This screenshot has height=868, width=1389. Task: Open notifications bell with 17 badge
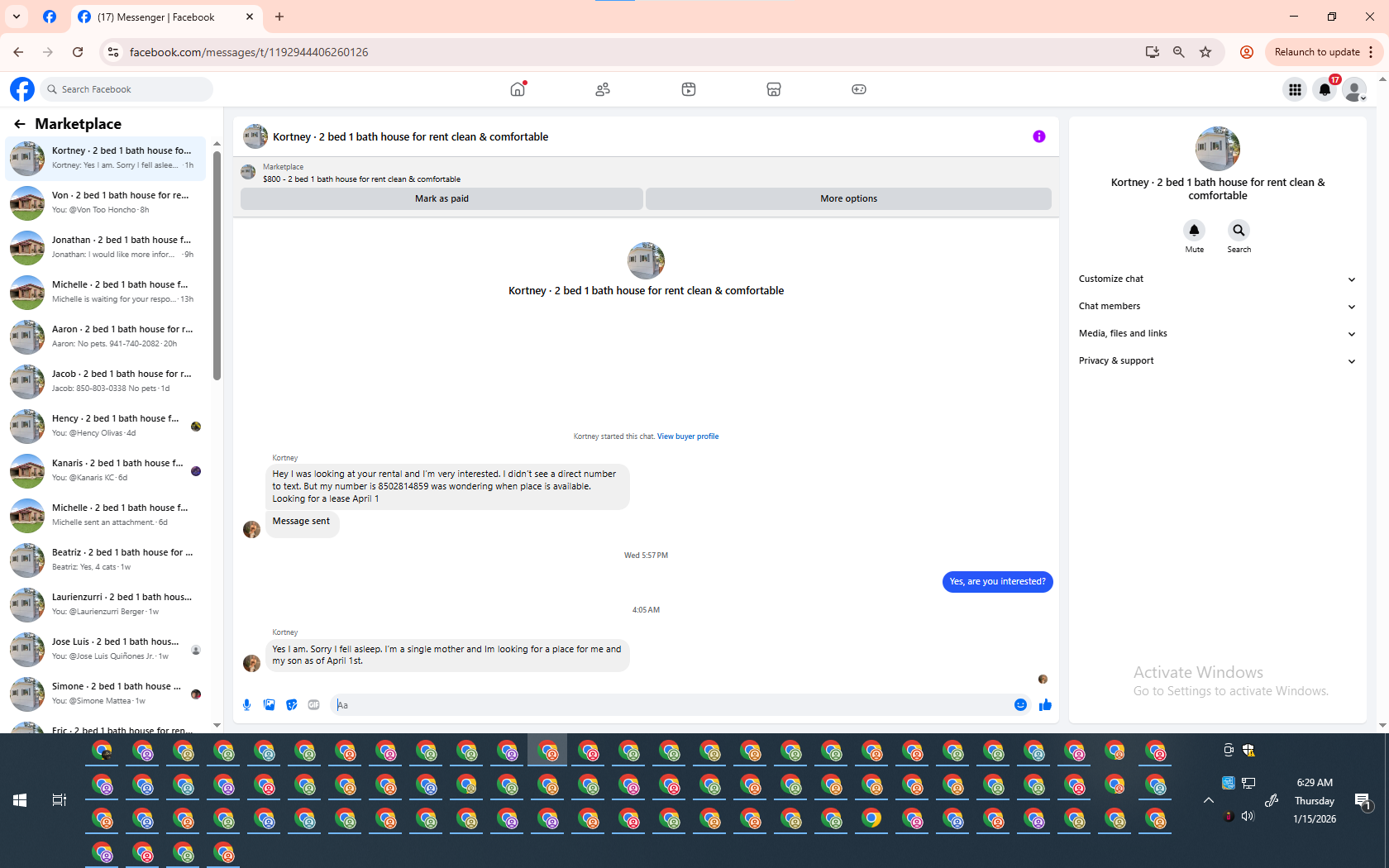[x=1325, y=89]
